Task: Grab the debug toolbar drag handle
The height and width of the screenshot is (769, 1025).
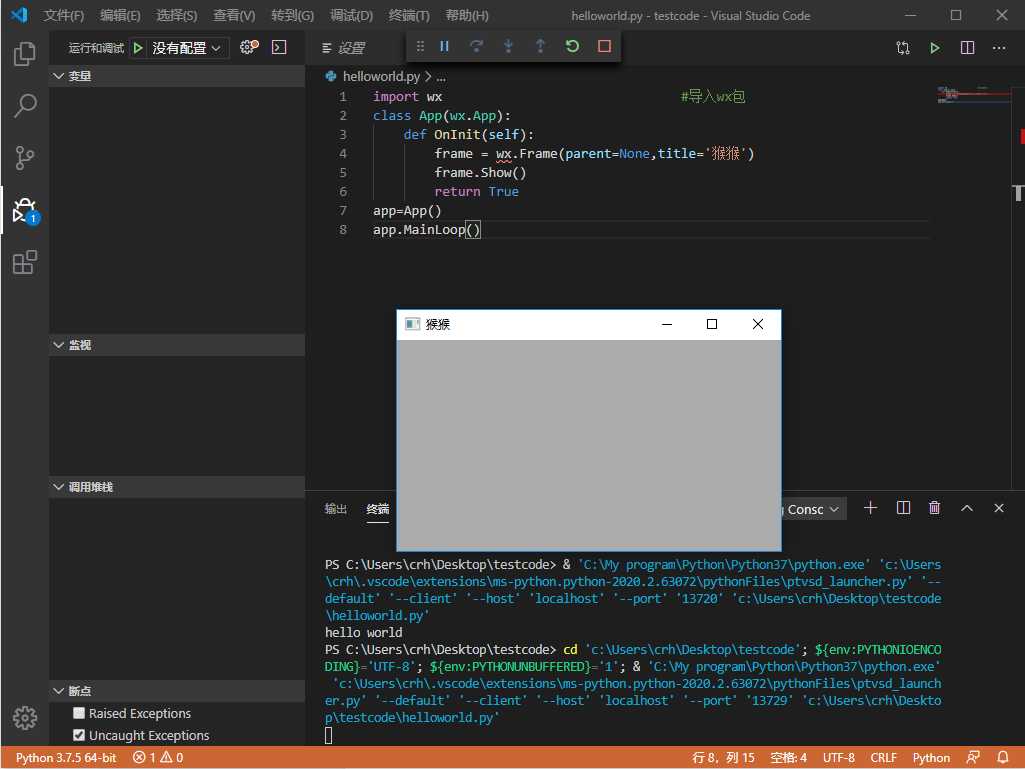Action: click(420, 46)
